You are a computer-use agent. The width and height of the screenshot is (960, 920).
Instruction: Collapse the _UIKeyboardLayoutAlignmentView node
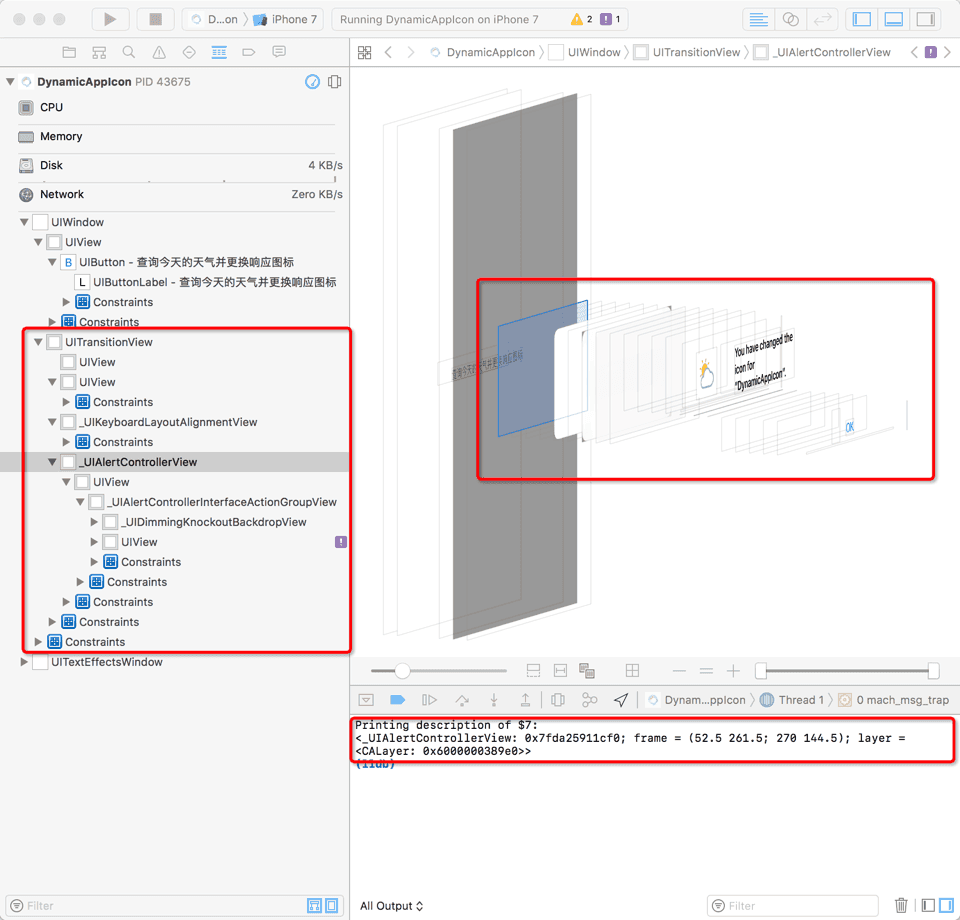(52, 422)
